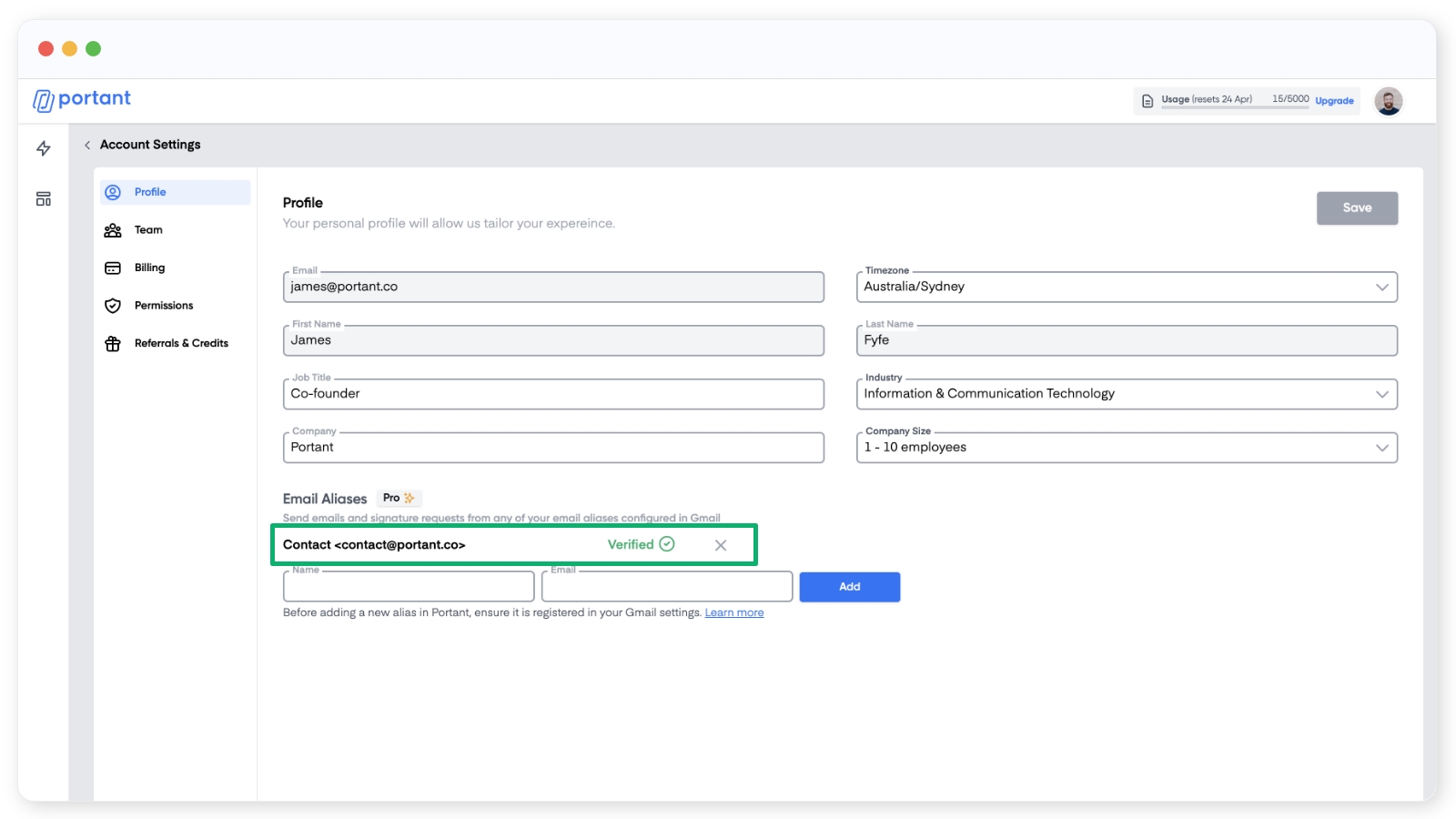Click the Pro badge beside Email Aliases
1456x819 pixels.
[399, 499]
